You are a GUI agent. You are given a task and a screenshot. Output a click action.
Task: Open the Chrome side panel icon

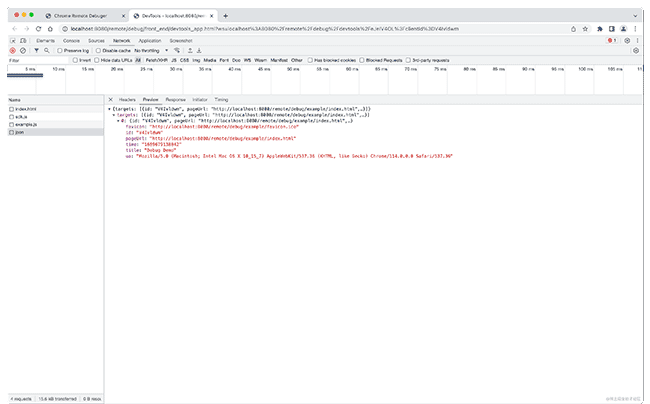[x=611, y=29]
